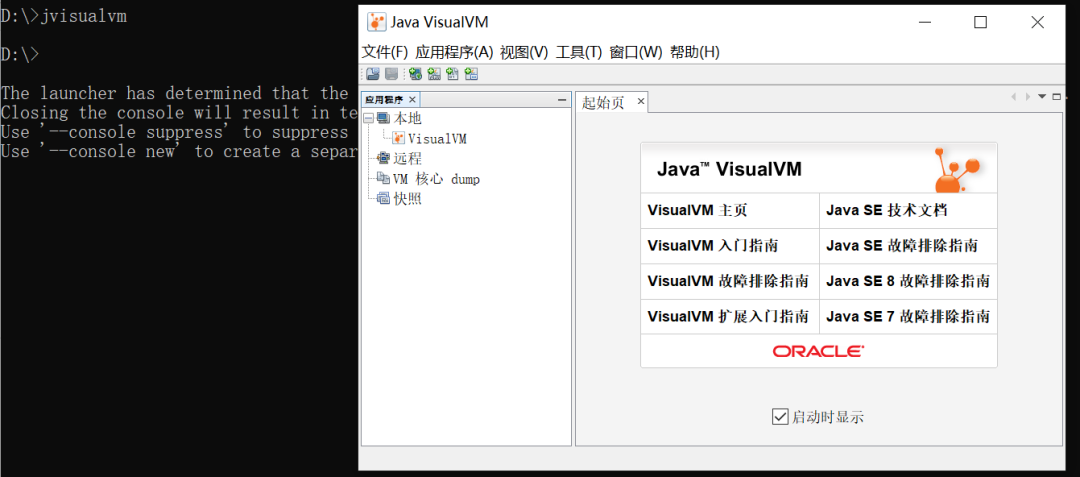Screen dimensions: 1080x477
Task: Minimize the Java VisualVM window
Action: (x=926, y=22)
